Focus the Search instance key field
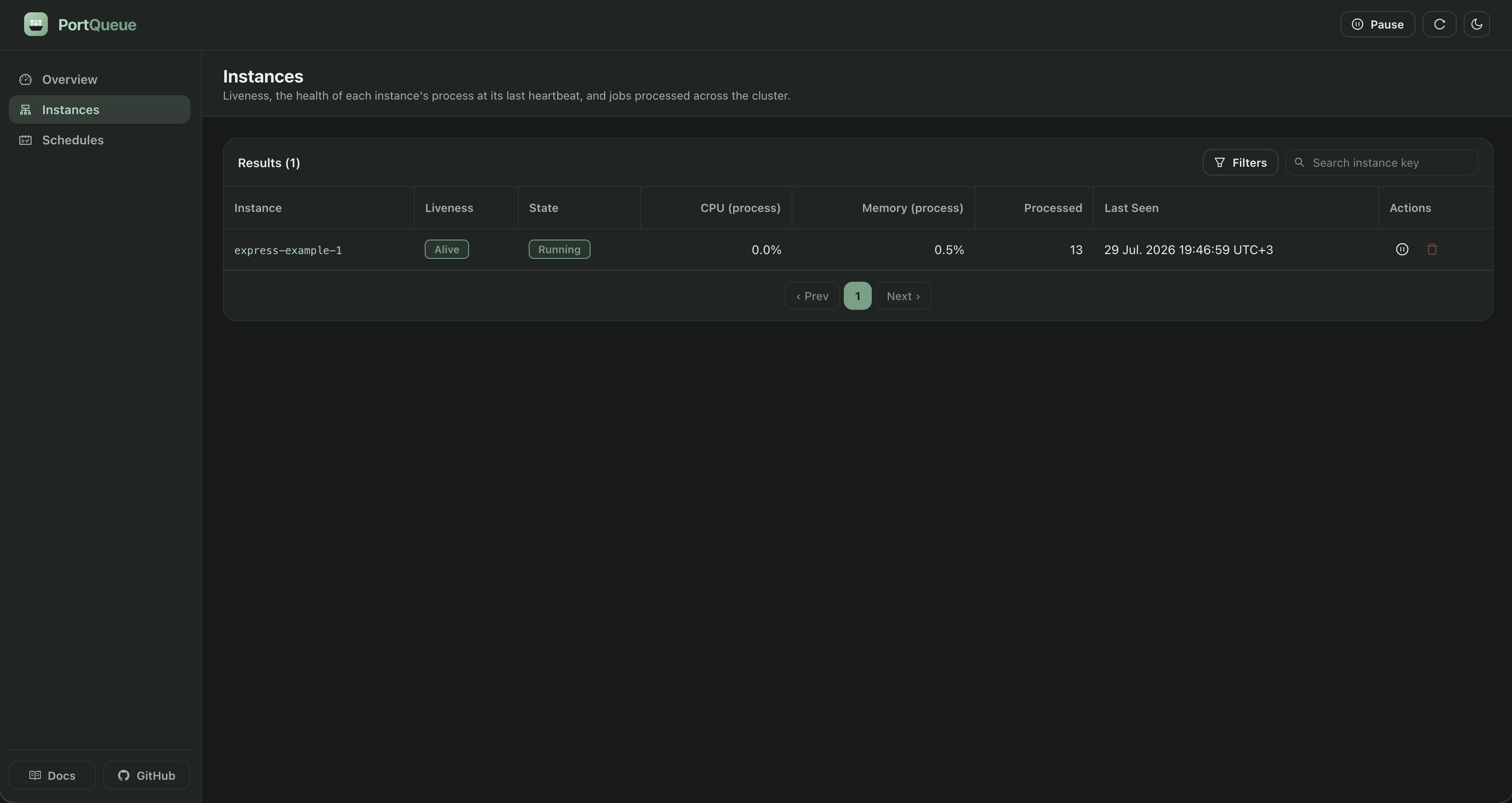Viewport: 1512px width, 803px height. (1382, 163)
